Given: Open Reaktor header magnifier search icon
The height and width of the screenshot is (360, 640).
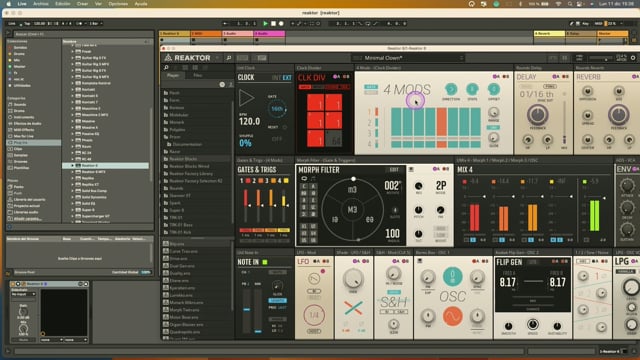Looking at the screenshot, I should point(229,58).
